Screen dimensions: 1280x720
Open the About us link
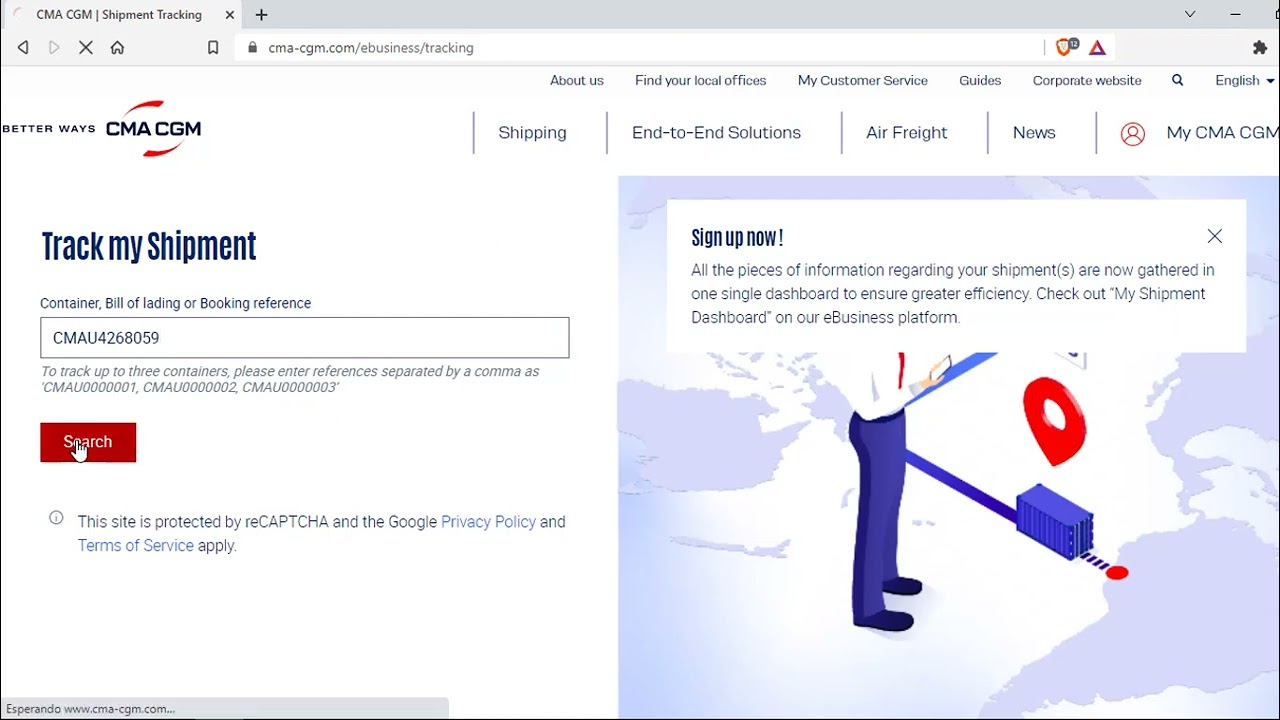(x=577, y=80)
